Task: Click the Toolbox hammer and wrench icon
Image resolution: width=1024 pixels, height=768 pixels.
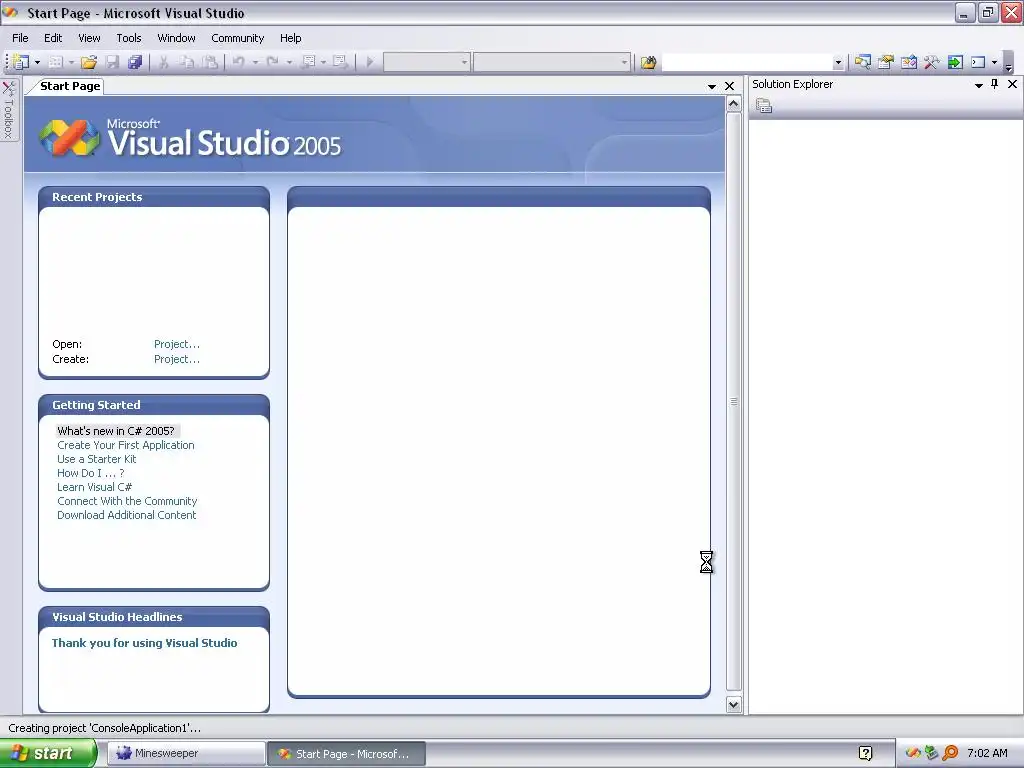Action: (x=931, y=62)
